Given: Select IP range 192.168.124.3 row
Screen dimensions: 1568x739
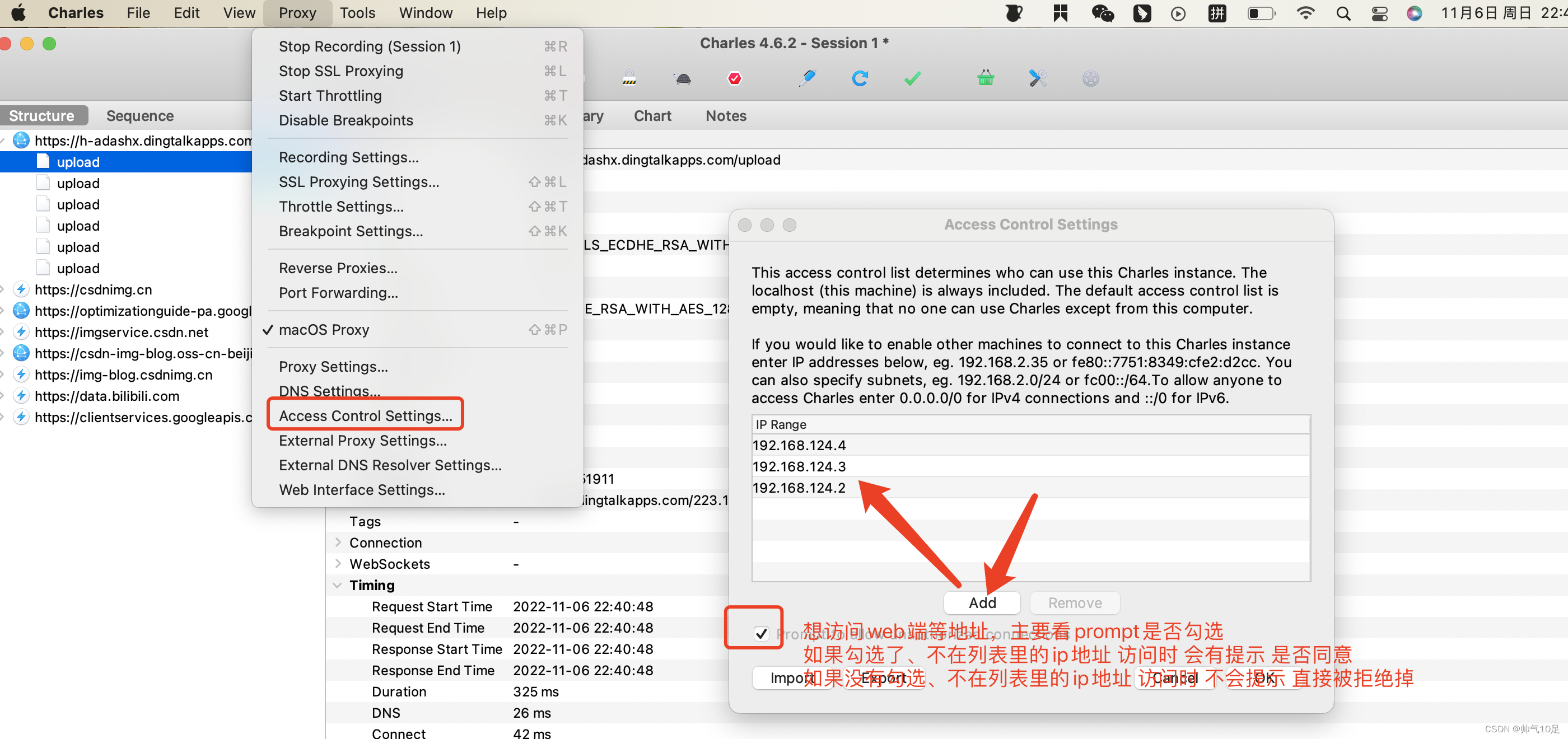Looking at the screenshot, I should [x=799, y=466].
